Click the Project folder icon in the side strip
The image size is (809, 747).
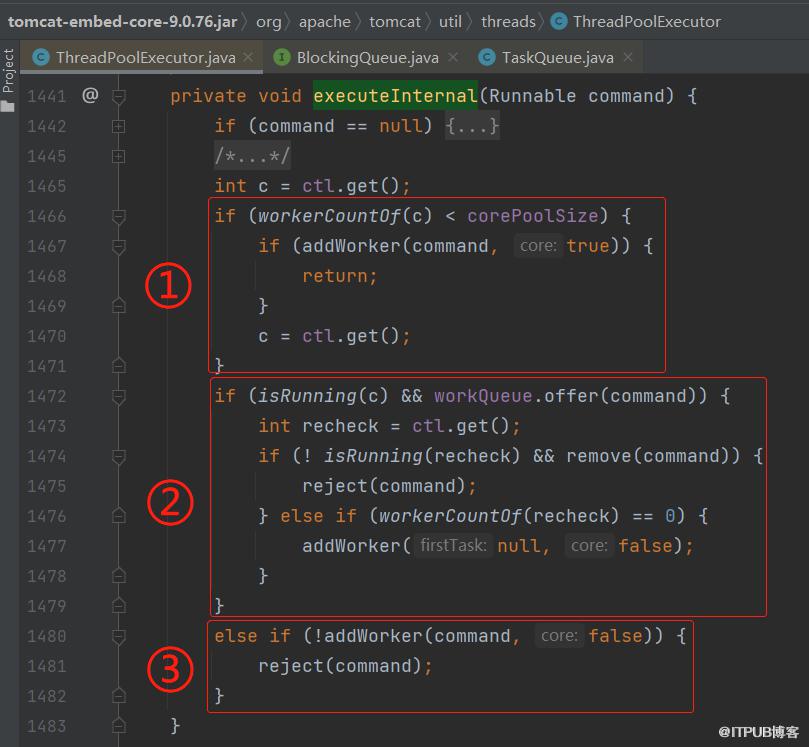pyautogui.click(x=8, y=106)
